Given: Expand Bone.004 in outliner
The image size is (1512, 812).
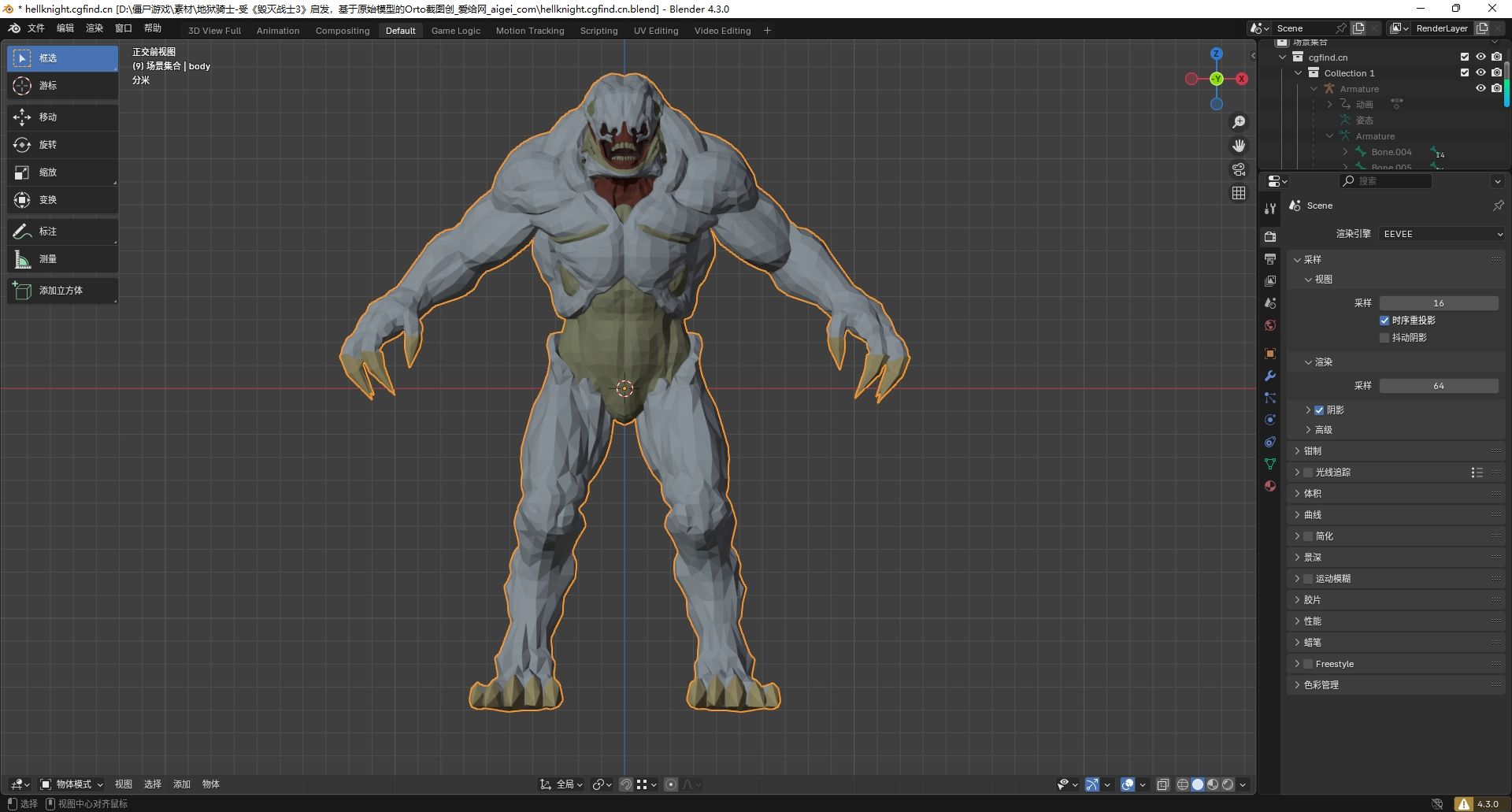Looking at the screenshot, I should coord(1345,152).
